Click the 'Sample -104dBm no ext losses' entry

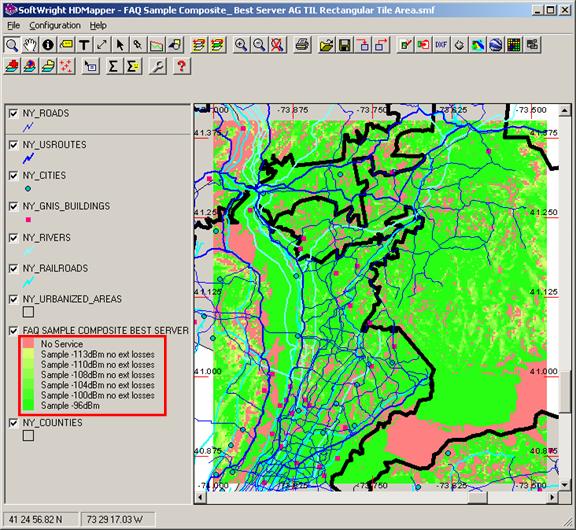(x=97, y=385)
